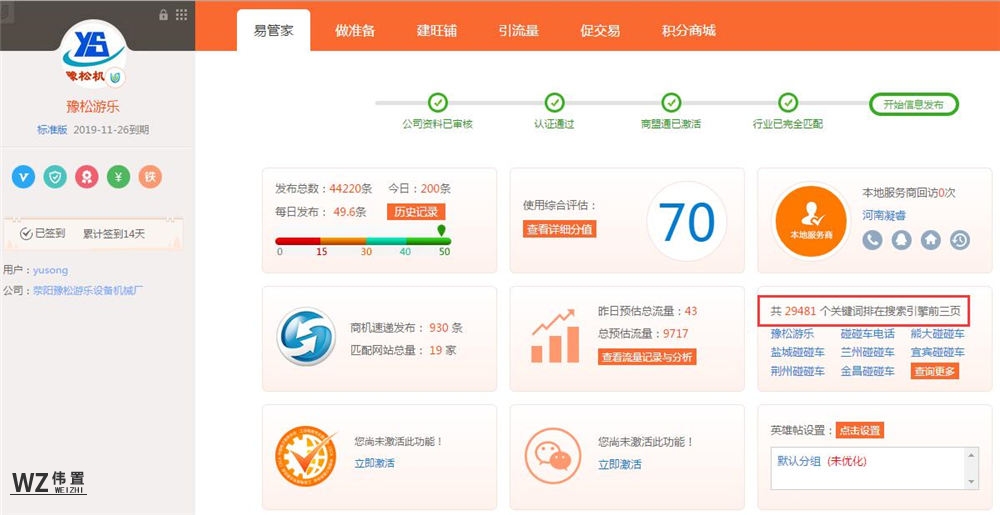Click the teal segment of publish gauge

coord(386,241)
